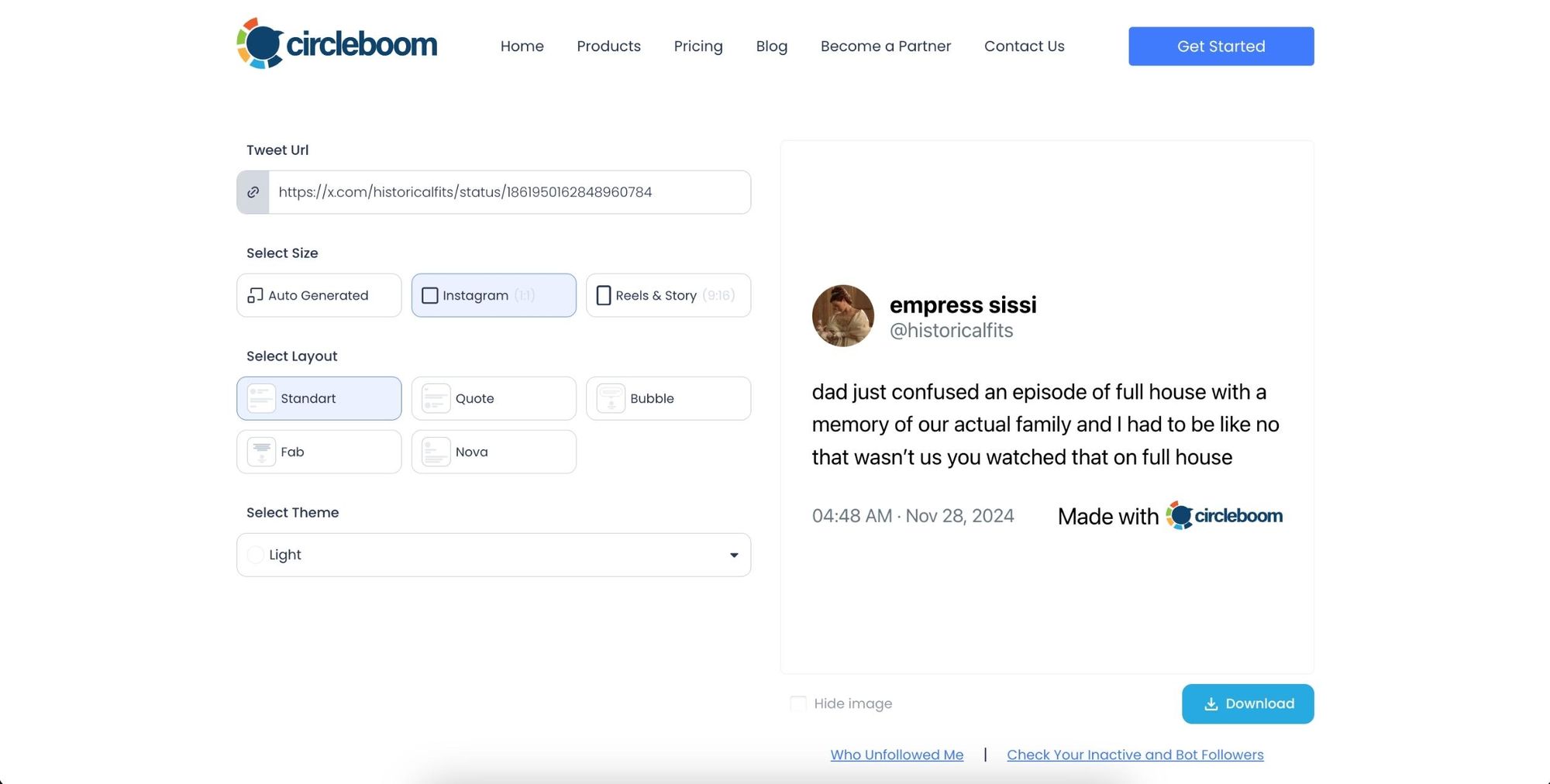Select the Auto Generated size option
The image size is (1550, 784).
tap(319, 295)
